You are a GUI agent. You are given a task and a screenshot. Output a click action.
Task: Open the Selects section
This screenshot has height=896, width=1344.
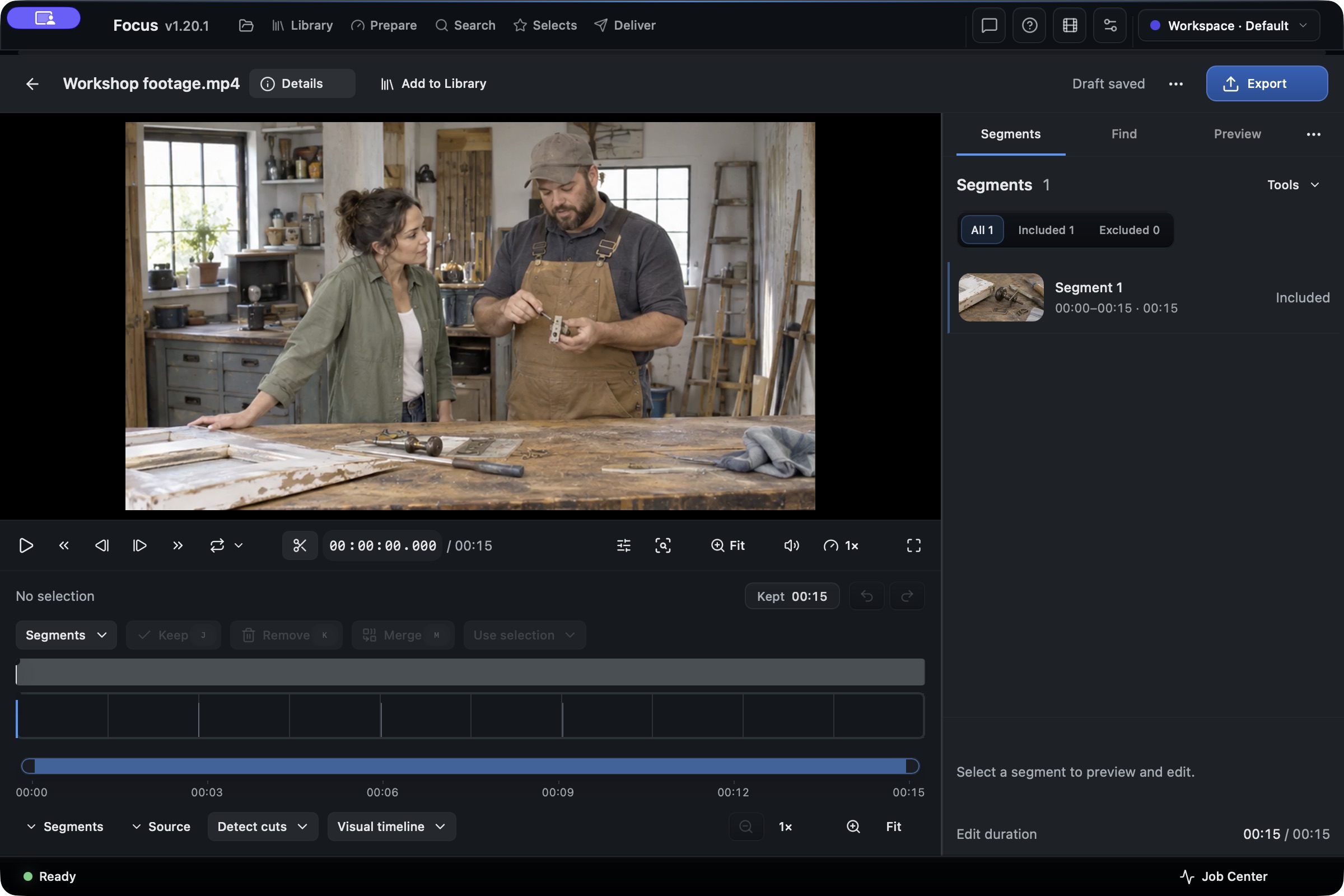[x=545, y=25]
